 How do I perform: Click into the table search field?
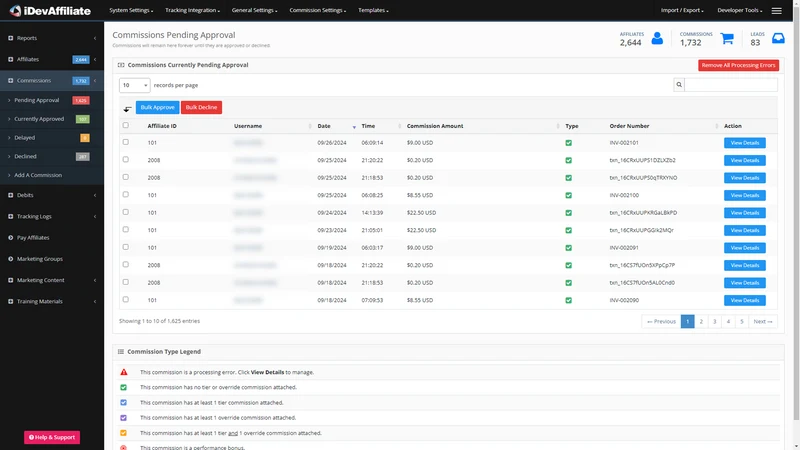[731, 85]
